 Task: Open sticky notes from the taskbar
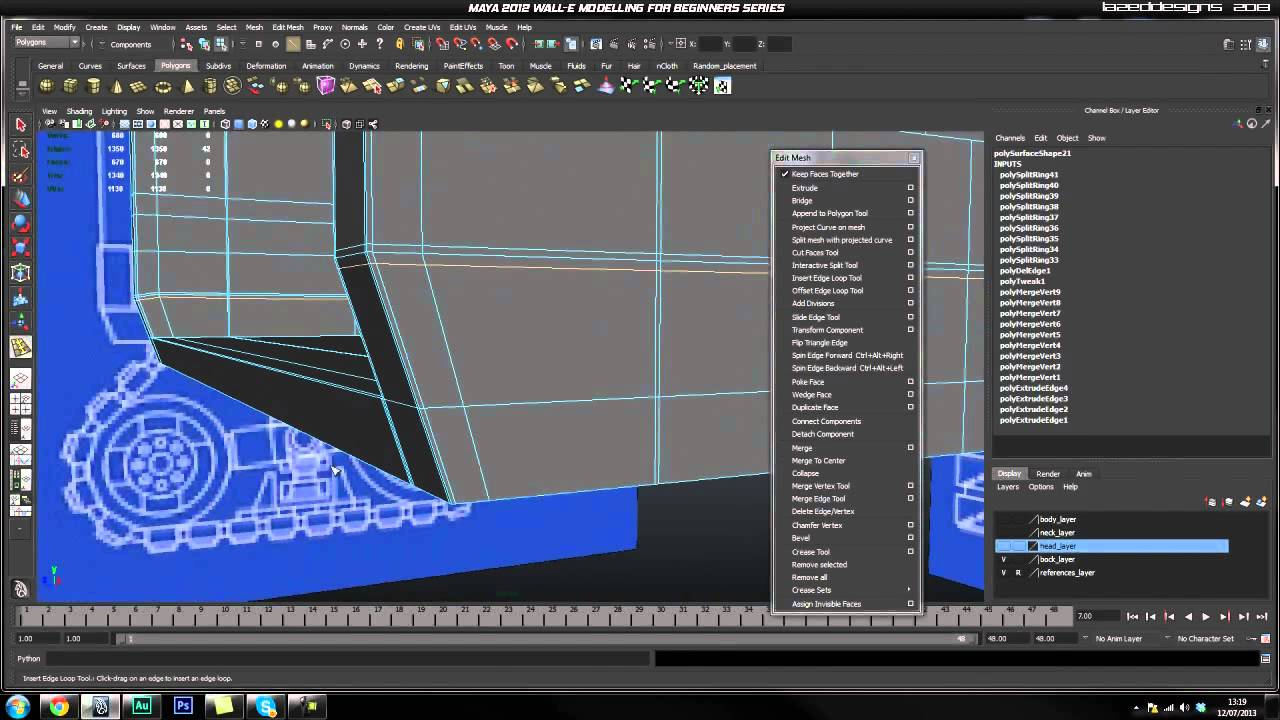(x=224, y=706)
